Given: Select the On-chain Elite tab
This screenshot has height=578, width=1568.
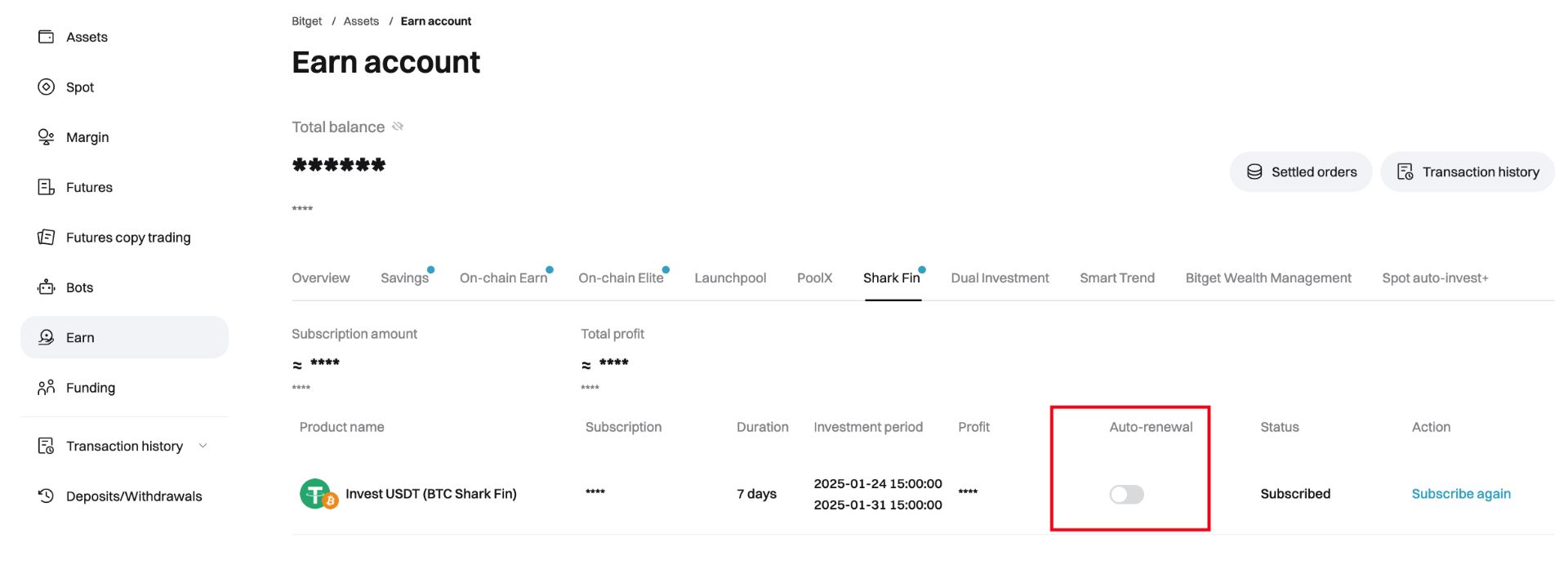Looking at the screenshot, I should click(x=621, y=278).
